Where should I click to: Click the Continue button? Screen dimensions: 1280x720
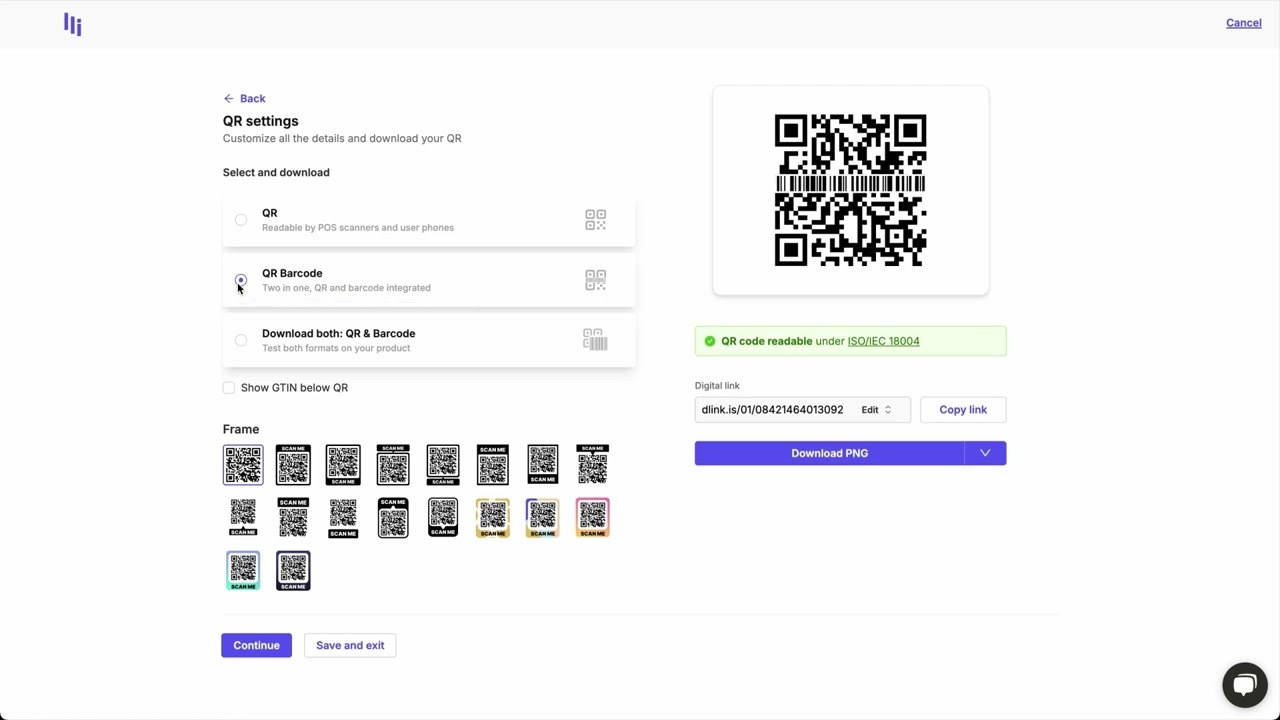pyautogui.click(x=256, y=645)
